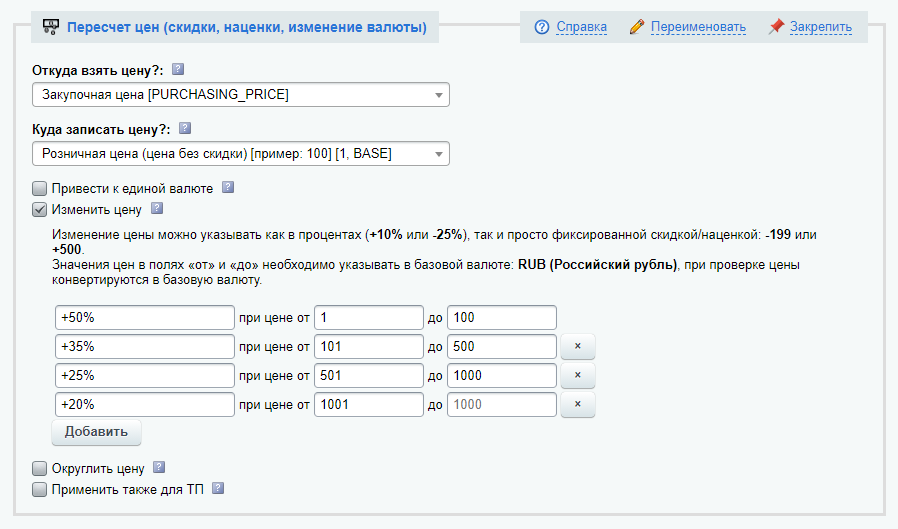Enable 'Привести к единой валюте' checkbox

point(40,188)
